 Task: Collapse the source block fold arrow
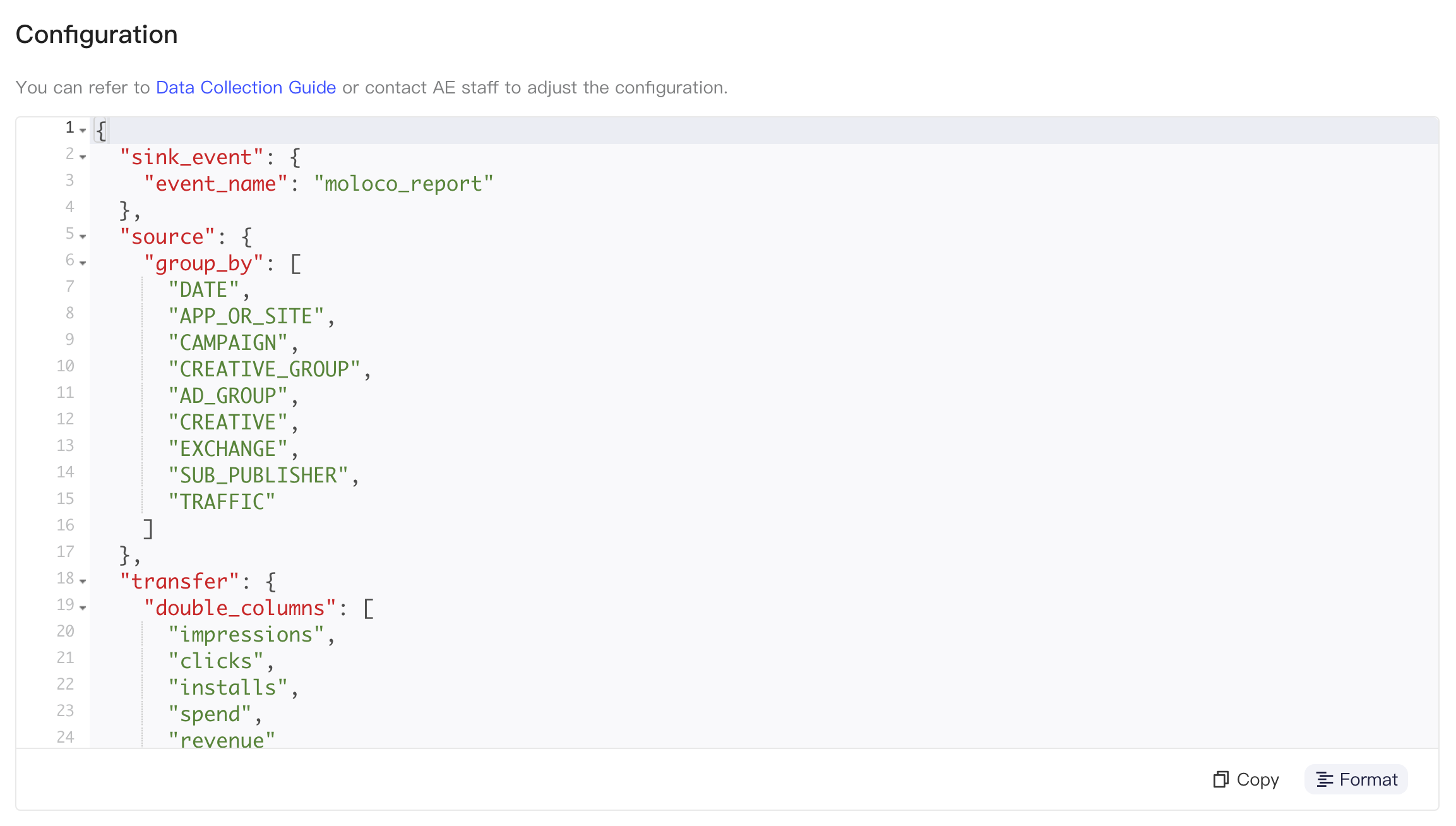tap(83, 236)
